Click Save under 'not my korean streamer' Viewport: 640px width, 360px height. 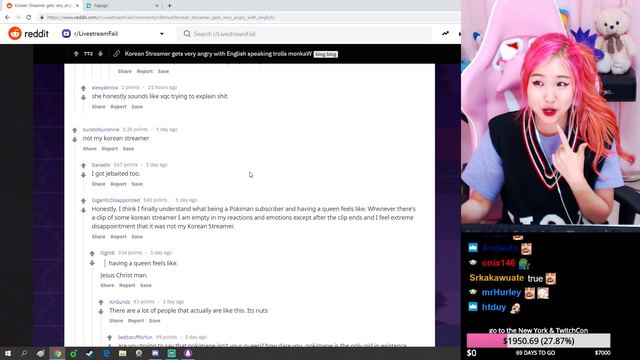tap(129, 149)
